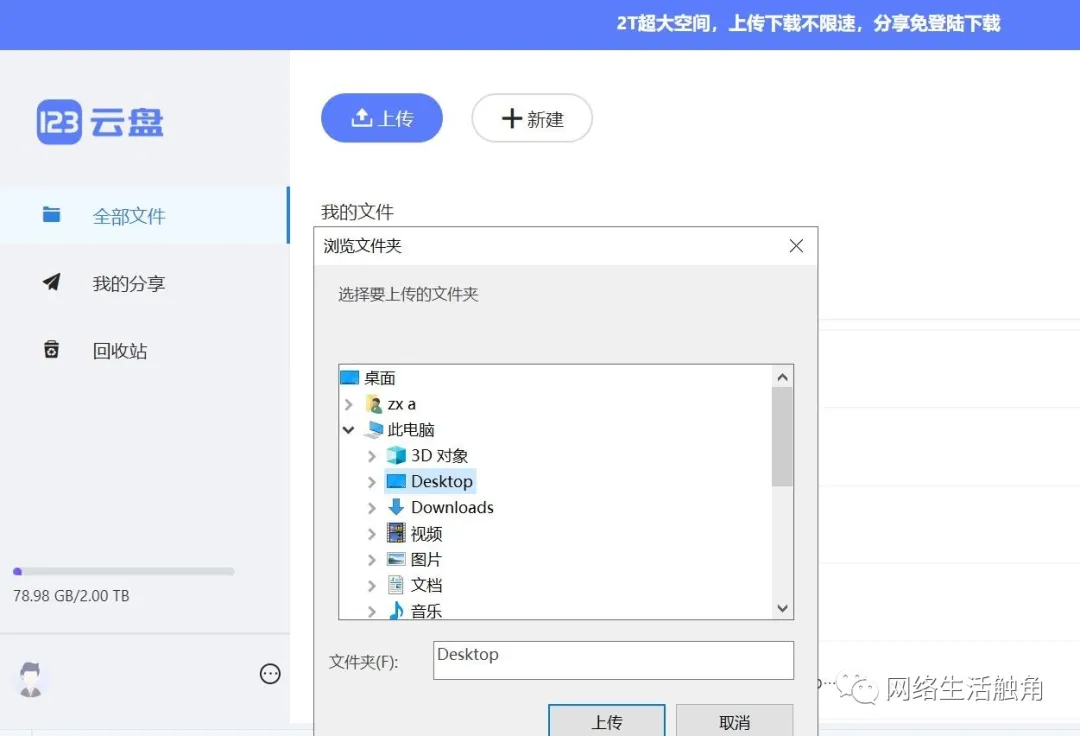
Task: Click the plus icon on 新建 button
Action: tap(511, 118)
